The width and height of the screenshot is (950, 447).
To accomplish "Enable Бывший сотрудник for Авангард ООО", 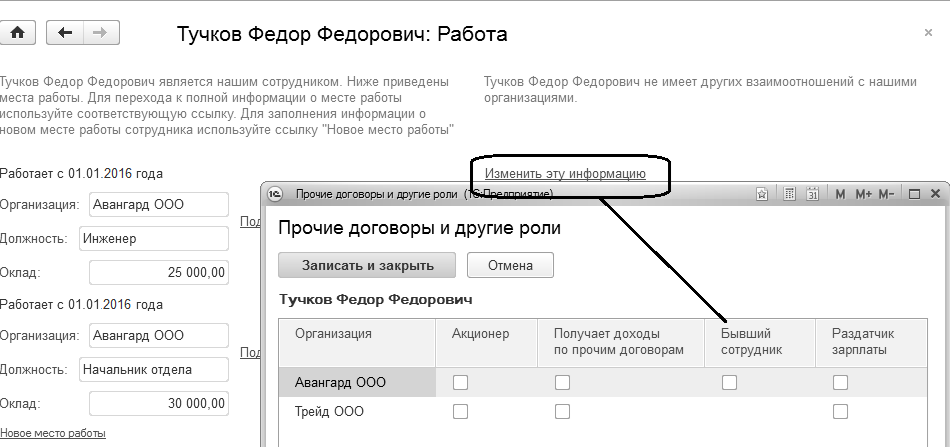I will click(x=729, y=382).
